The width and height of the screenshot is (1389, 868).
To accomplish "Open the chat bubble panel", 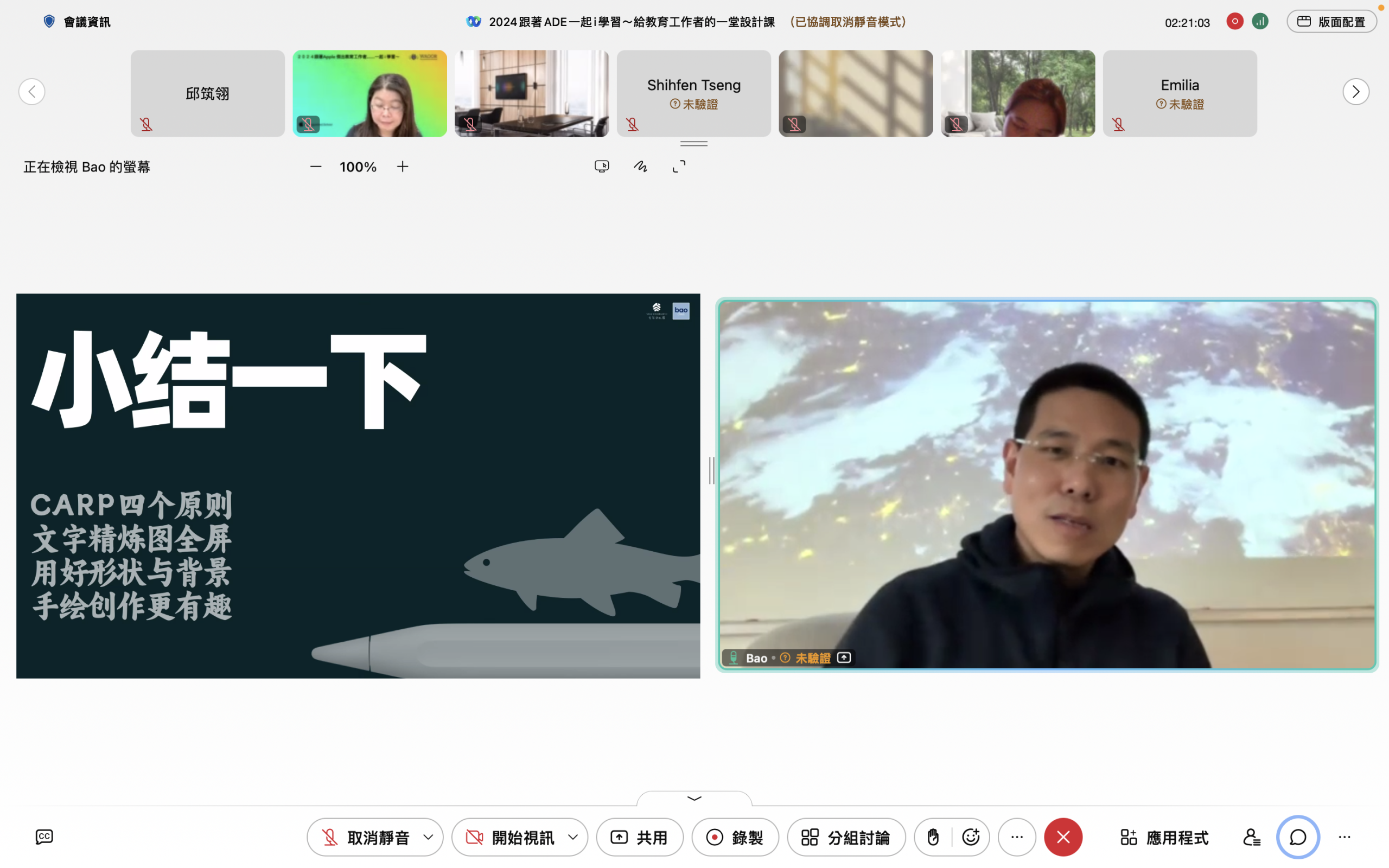I will [x=1298, y=837].
